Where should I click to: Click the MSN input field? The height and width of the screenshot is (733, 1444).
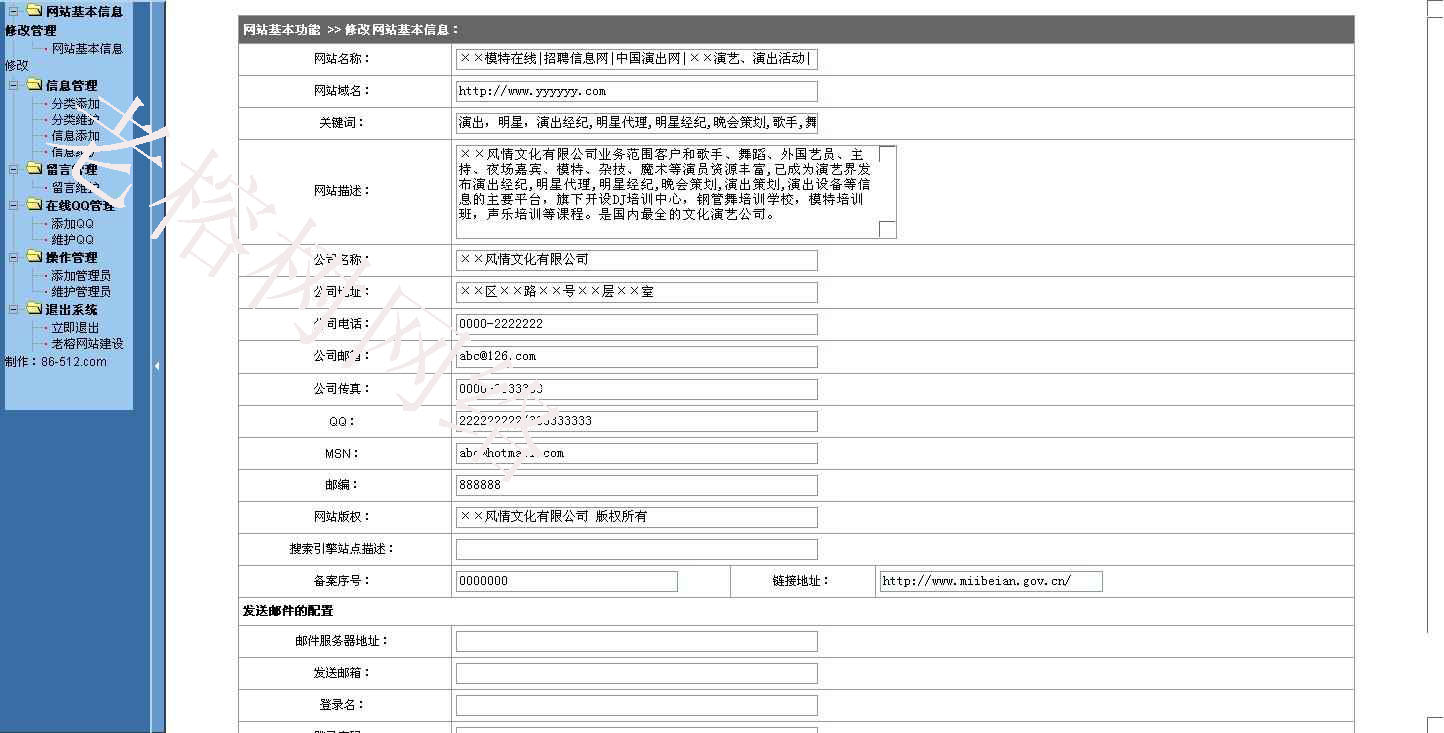click(636, 453)
